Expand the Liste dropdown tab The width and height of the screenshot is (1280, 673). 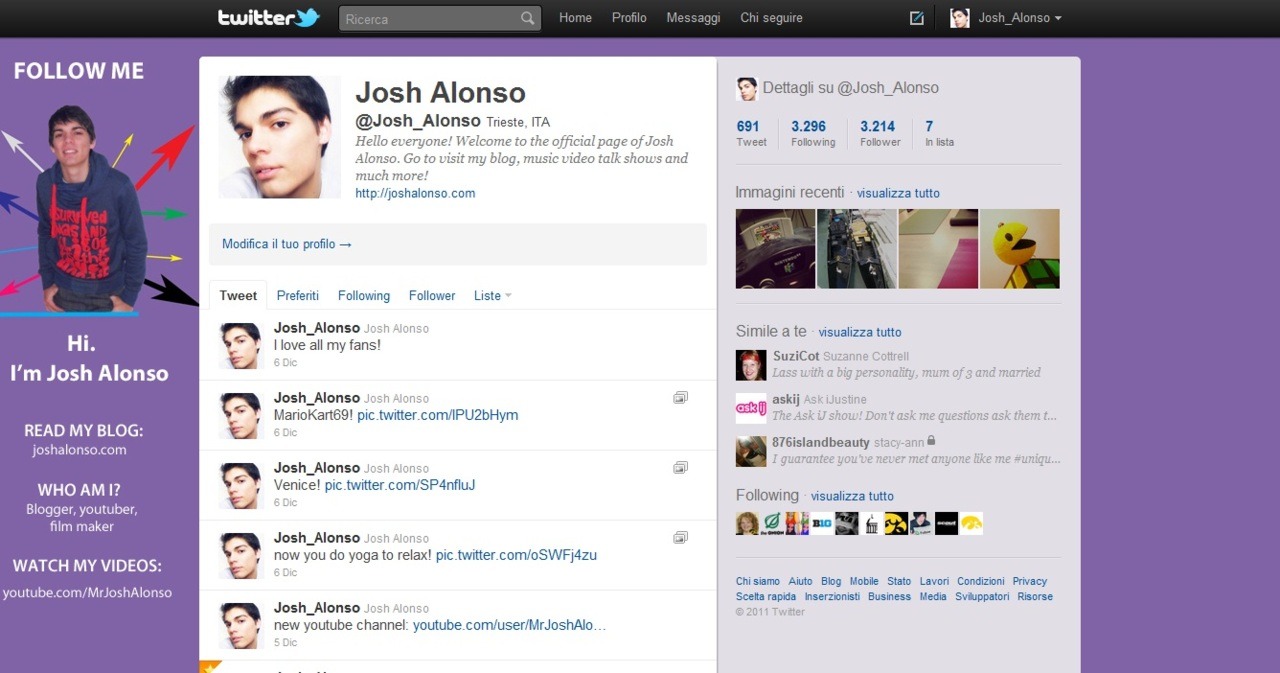click(492, 295)
